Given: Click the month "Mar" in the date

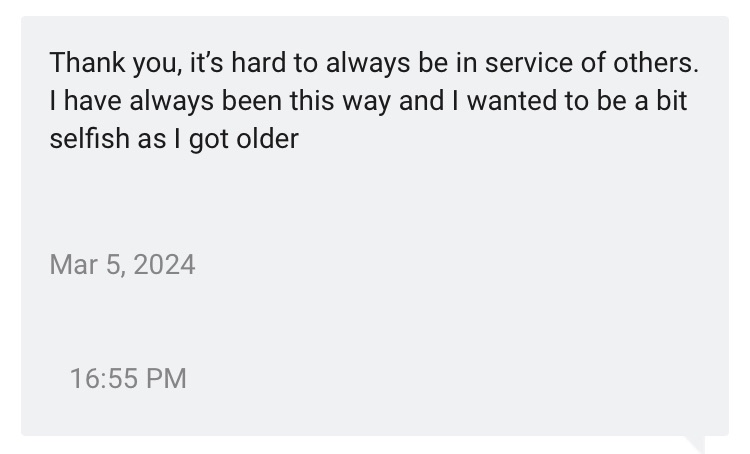Looking at the screenshot, I should pyautogui.click(x=69, y=265).
